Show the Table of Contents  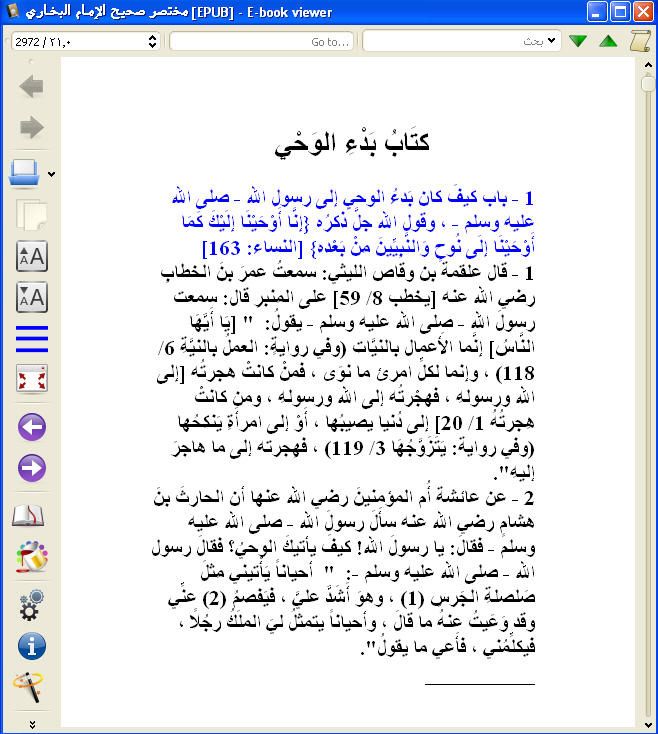[31, 339]
